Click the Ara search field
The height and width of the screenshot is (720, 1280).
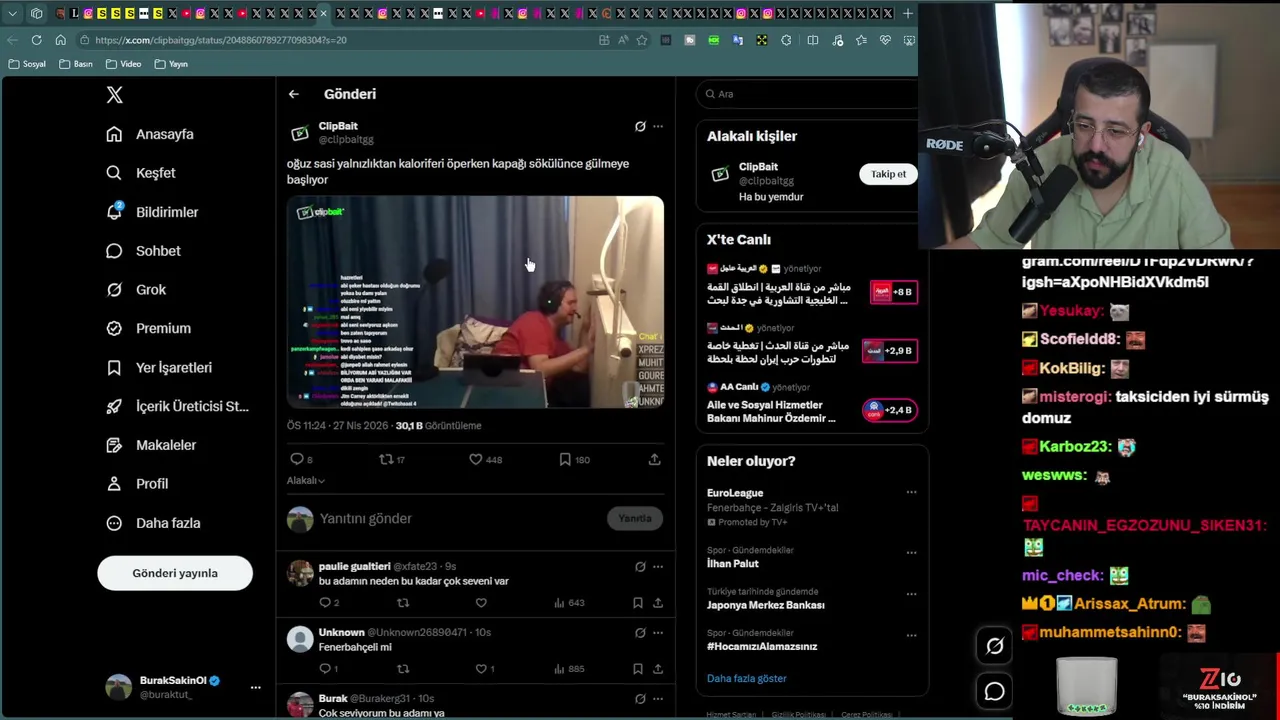coord(810,94)
